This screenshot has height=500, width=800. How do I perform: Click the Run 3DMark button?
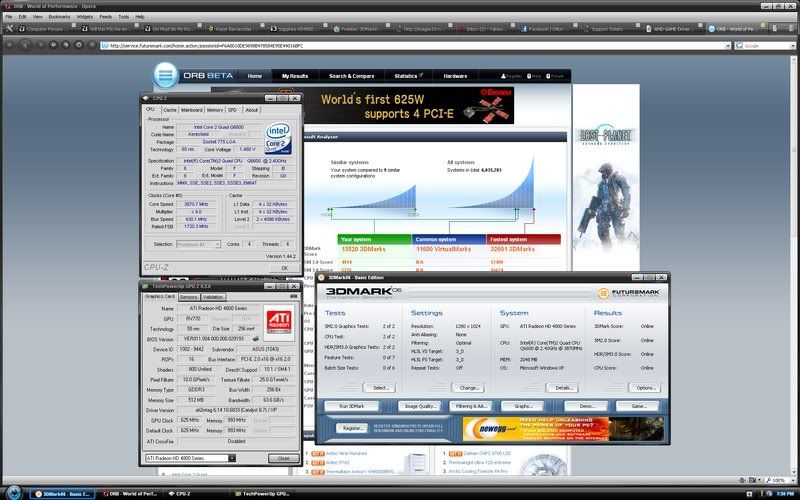coord(352,407)
